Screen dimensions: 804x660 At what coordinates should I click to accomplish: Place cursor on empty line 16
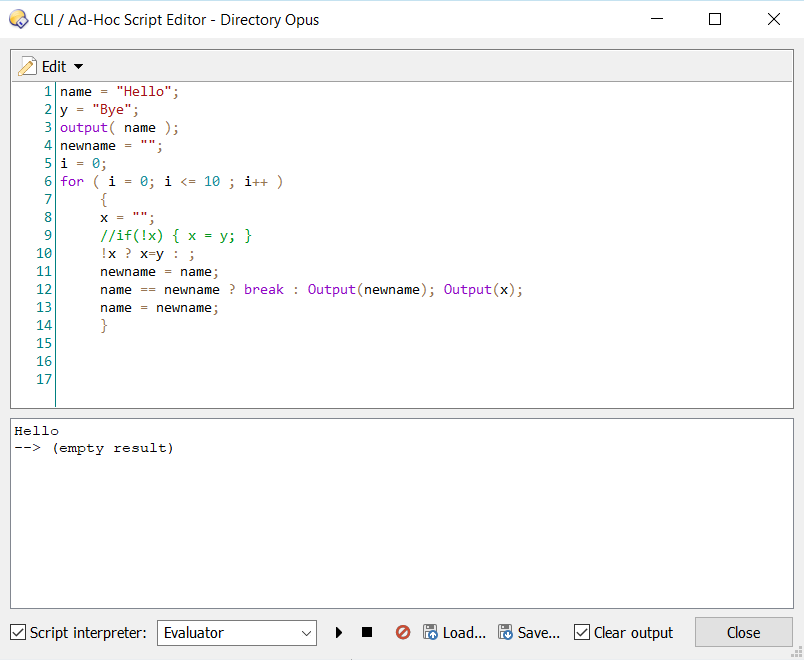point(200,362)
